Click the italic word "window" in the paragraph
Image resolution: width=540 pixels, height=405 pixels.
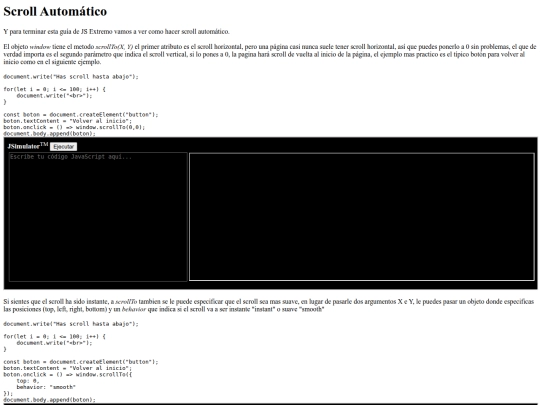40,47
